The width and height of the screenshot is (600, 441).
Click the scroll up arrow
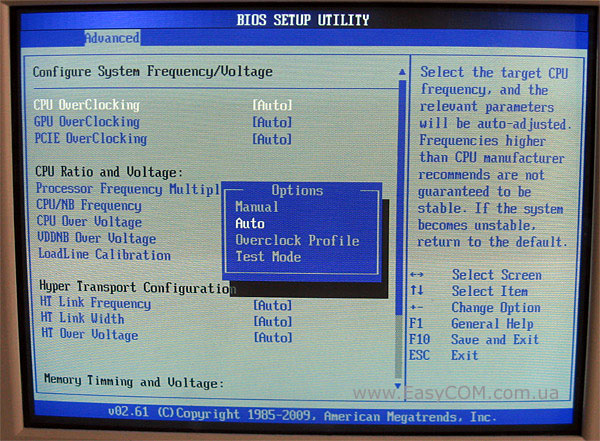coord(402,72)
